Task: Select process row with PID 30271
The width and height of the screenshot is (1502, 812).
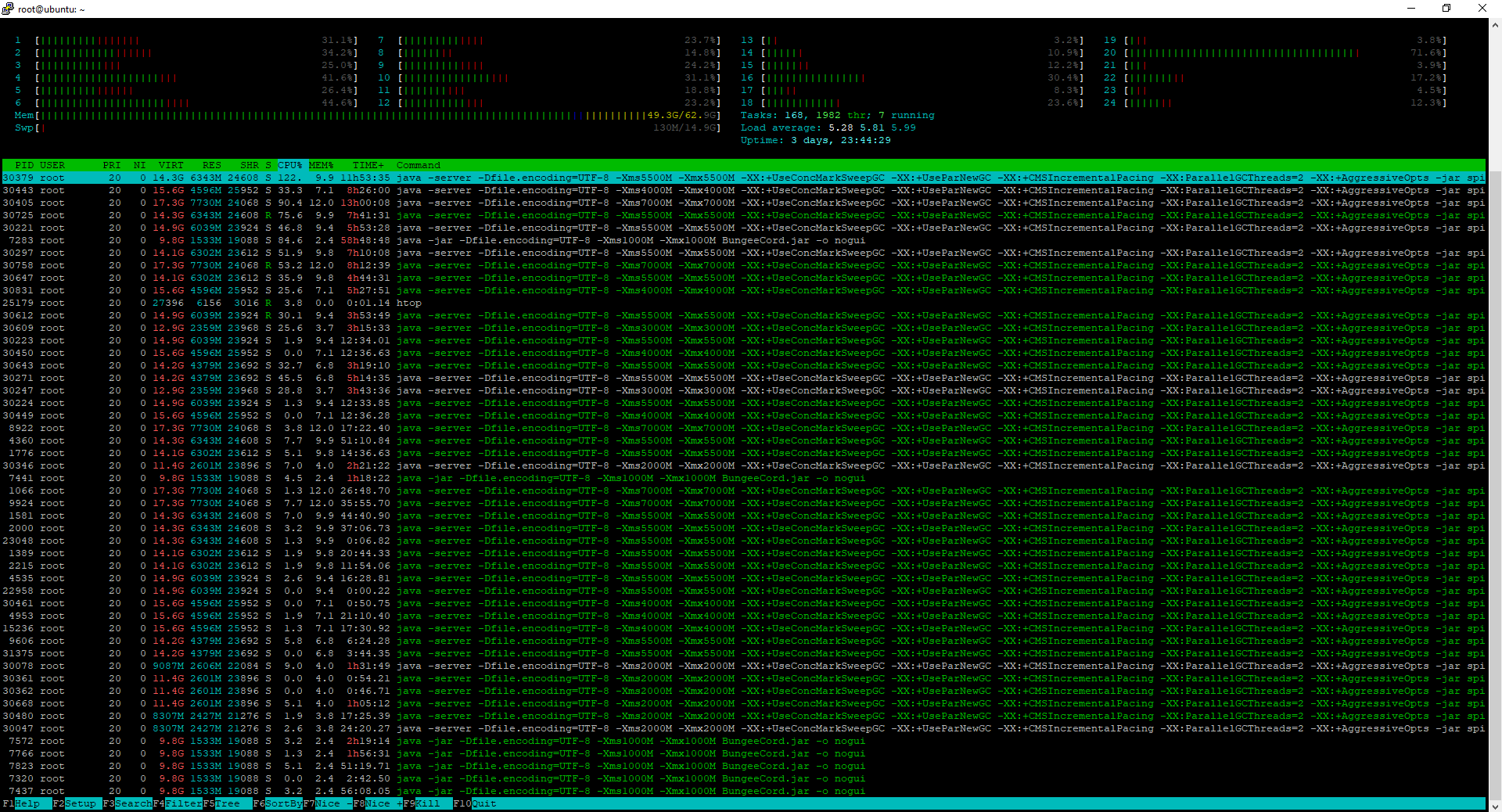Action: point(744,378)
